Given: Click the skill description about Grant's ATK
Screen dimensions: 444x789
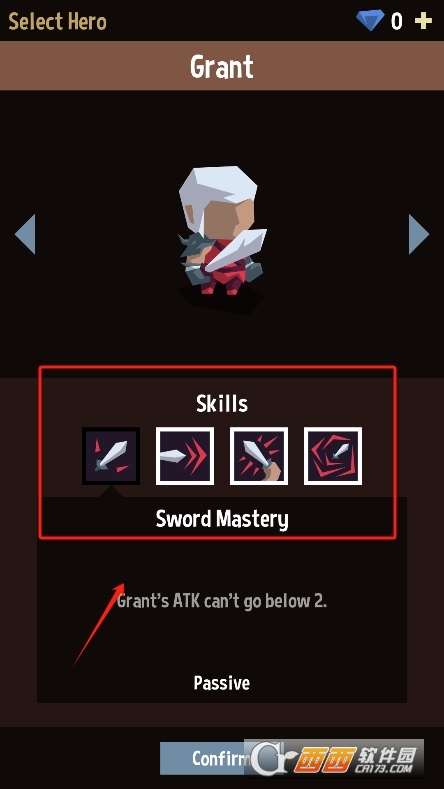Looking at the screenshot, I should (x=222, y=601).
